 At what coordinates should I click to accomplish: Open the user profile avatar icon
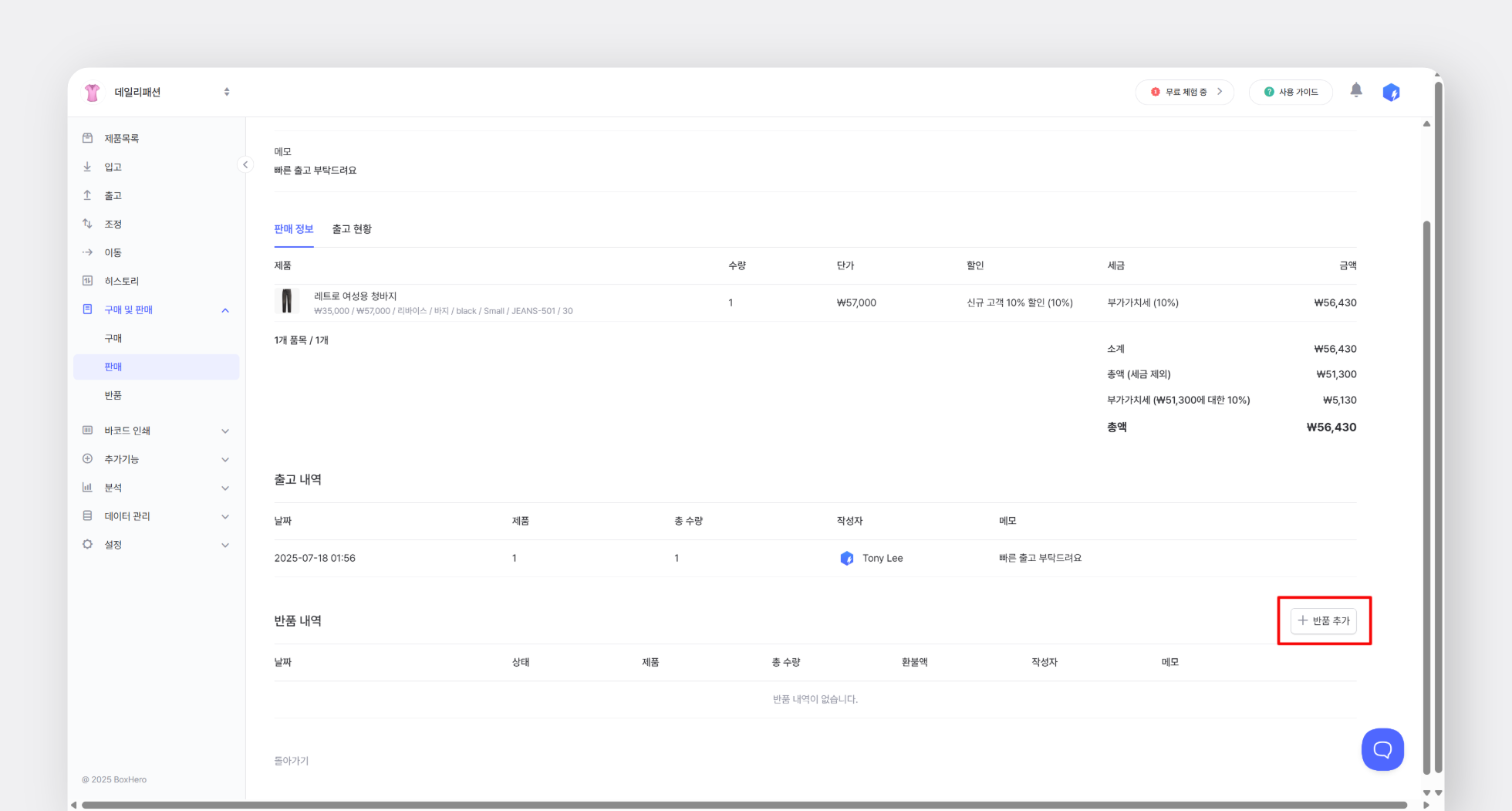coord(1391,93)
